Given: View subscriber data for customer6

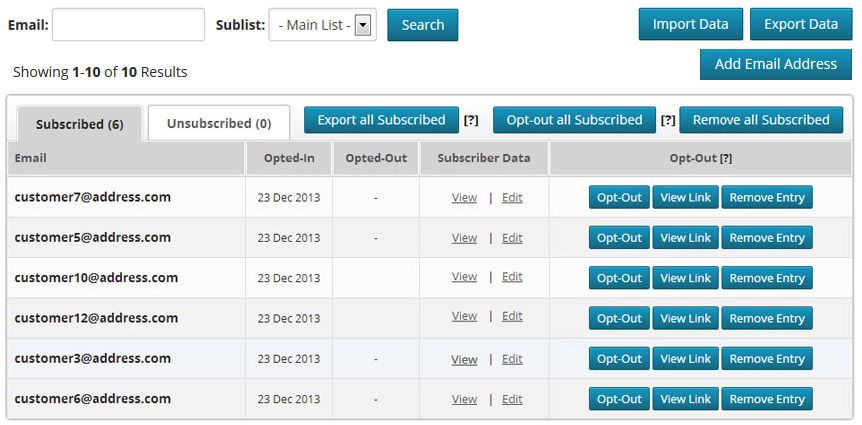Looking at the screenshot, I should coord(465,399).
